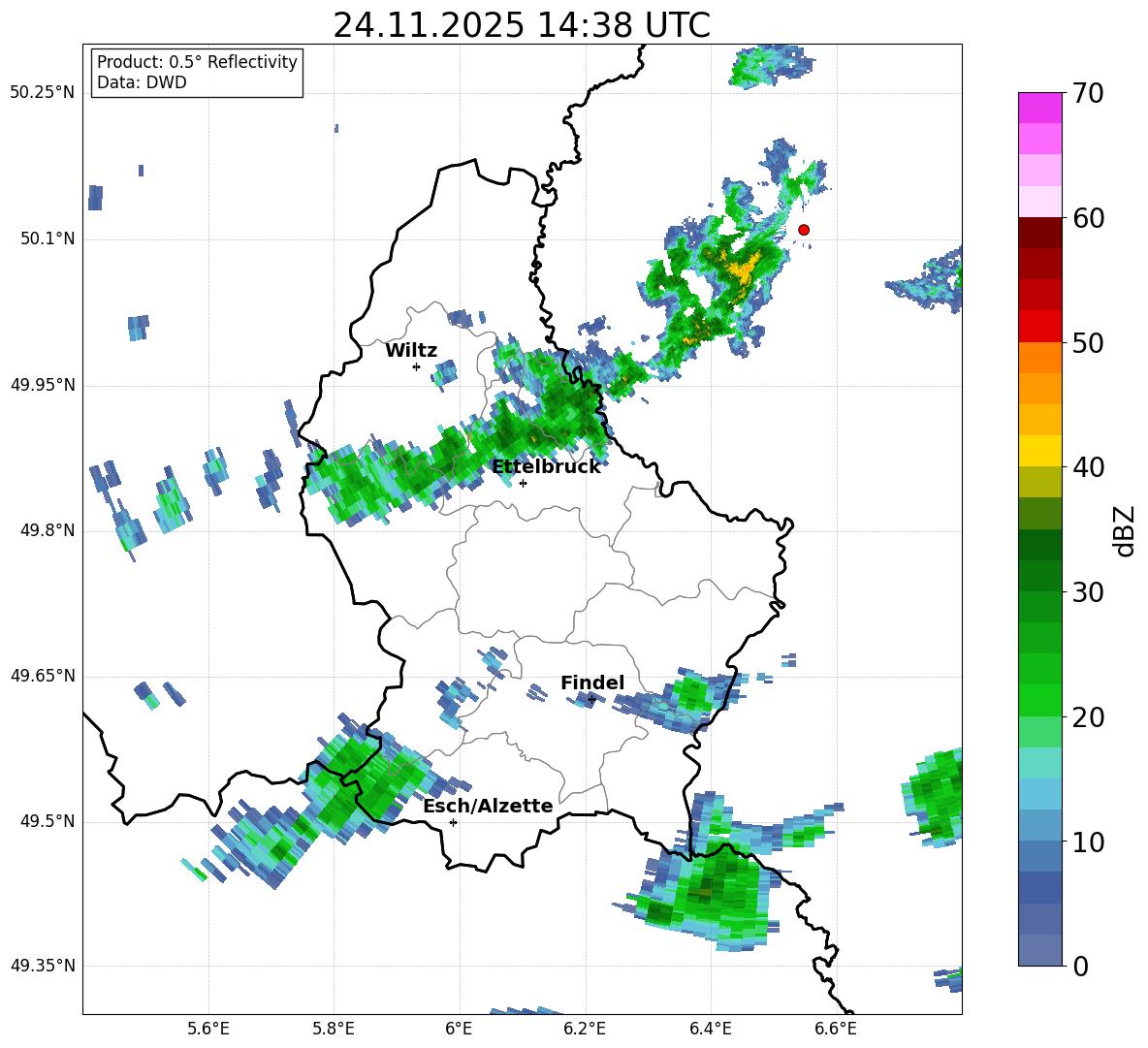The height and width of the screenshot is (1048, 1148).
Task: Click the 49.65°N latitude label
Action: tap(43, 675)
